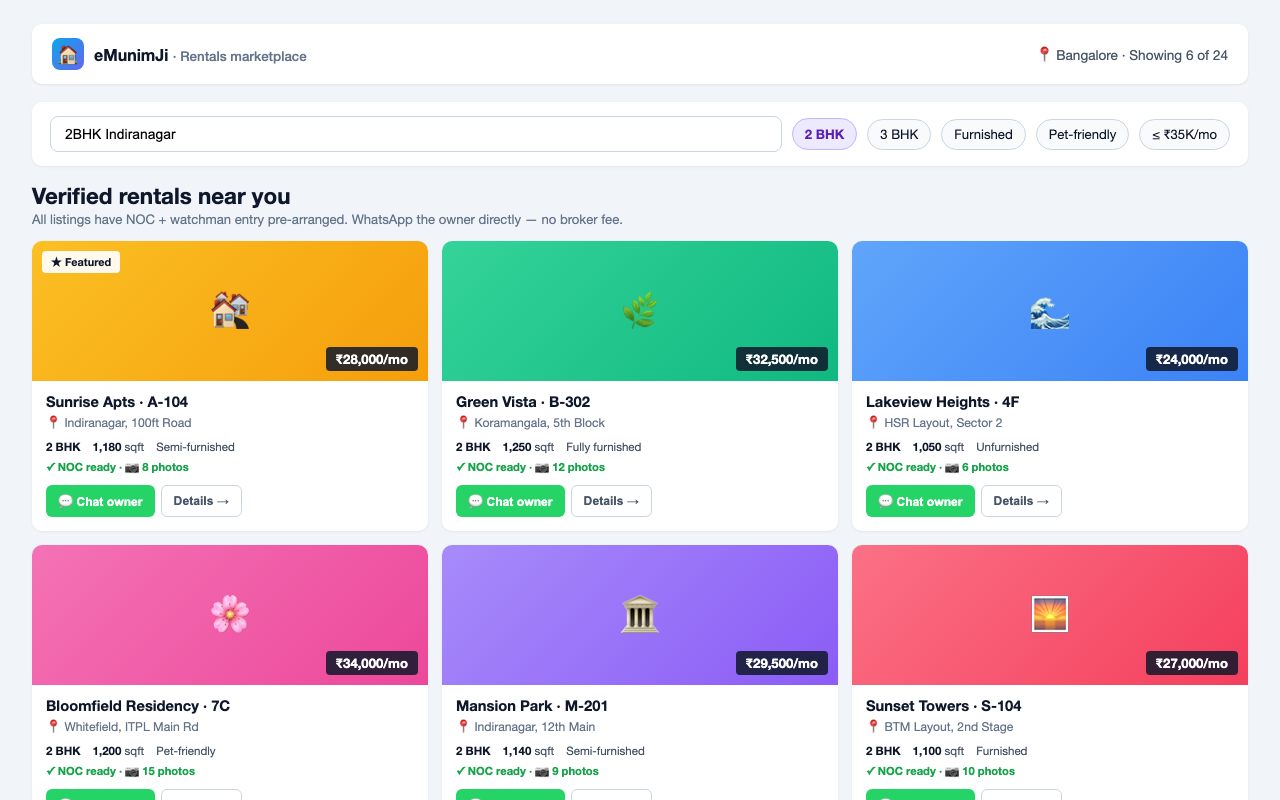Click the pin icon beside Koramangala, 5th Block
The width and height of the screenshot is (1280, 800).
click(463, 423)
